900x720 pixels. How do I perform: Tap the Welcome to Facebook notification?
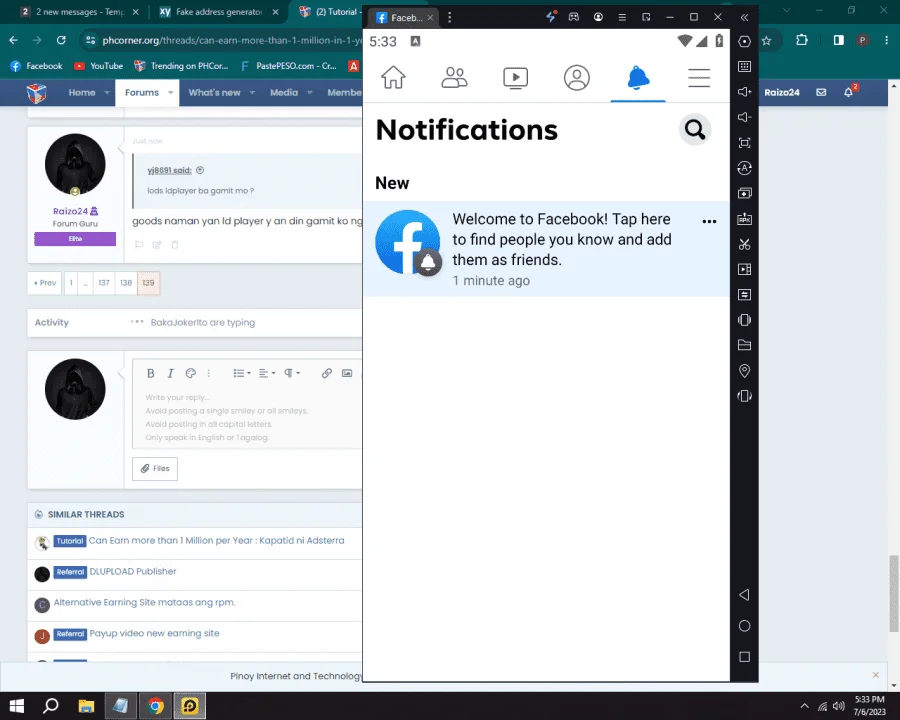pyautogui.click(x=546, y=249)
